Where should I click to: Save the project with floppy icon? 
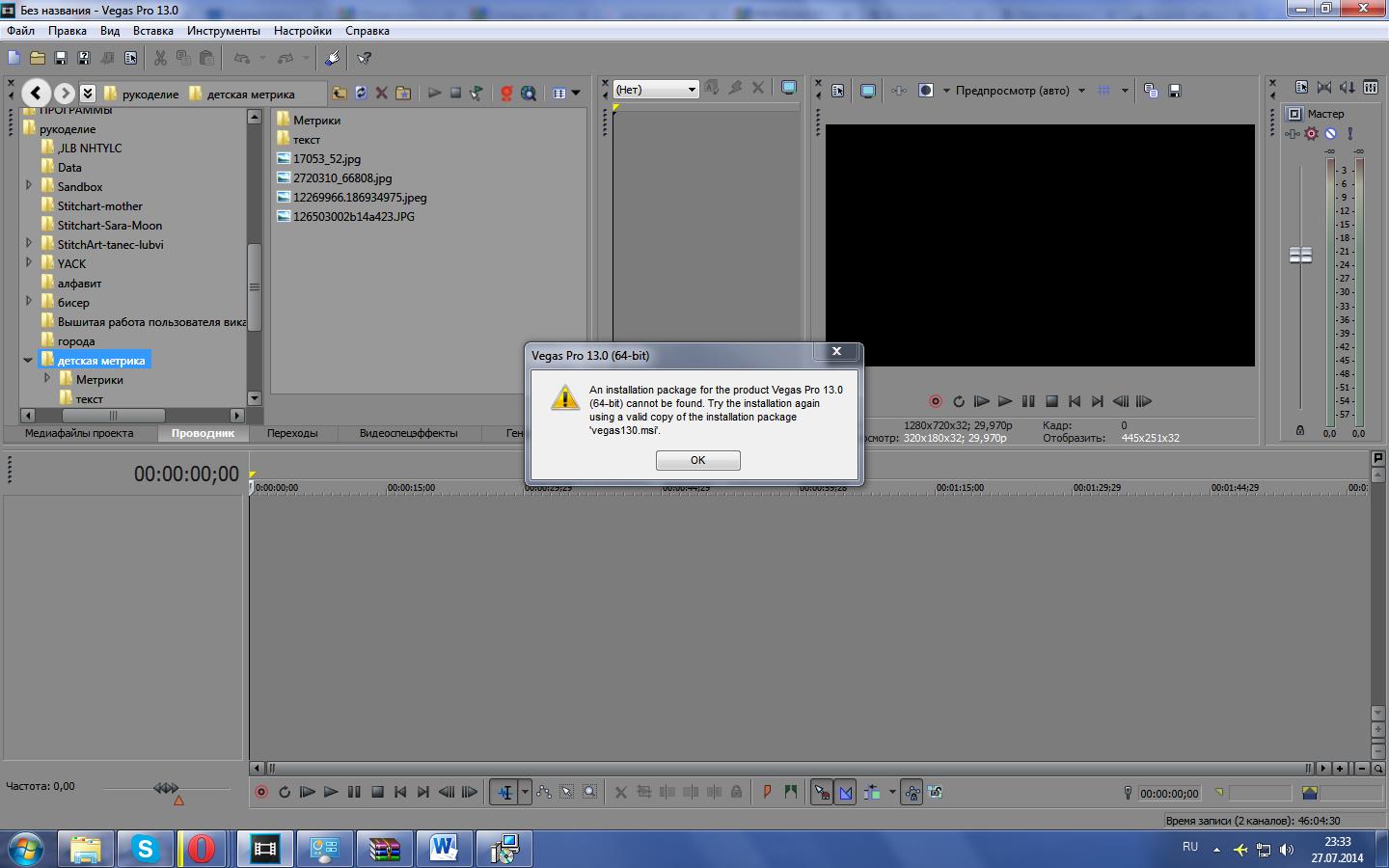pyautogui.click(x=60, y=58)
